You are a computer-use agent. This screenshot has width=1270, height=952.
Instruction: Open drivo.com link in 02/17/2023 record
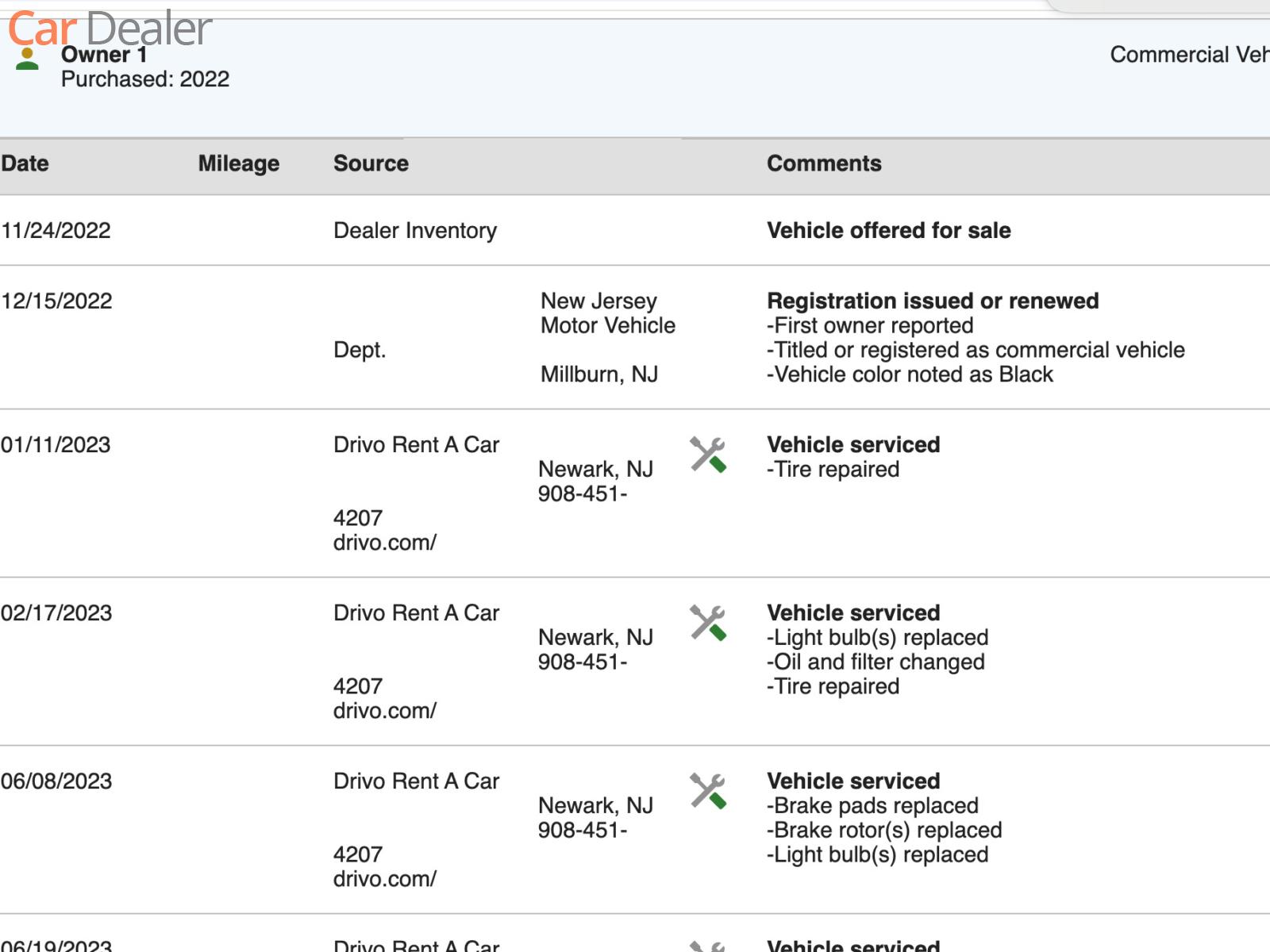[384, 711]
